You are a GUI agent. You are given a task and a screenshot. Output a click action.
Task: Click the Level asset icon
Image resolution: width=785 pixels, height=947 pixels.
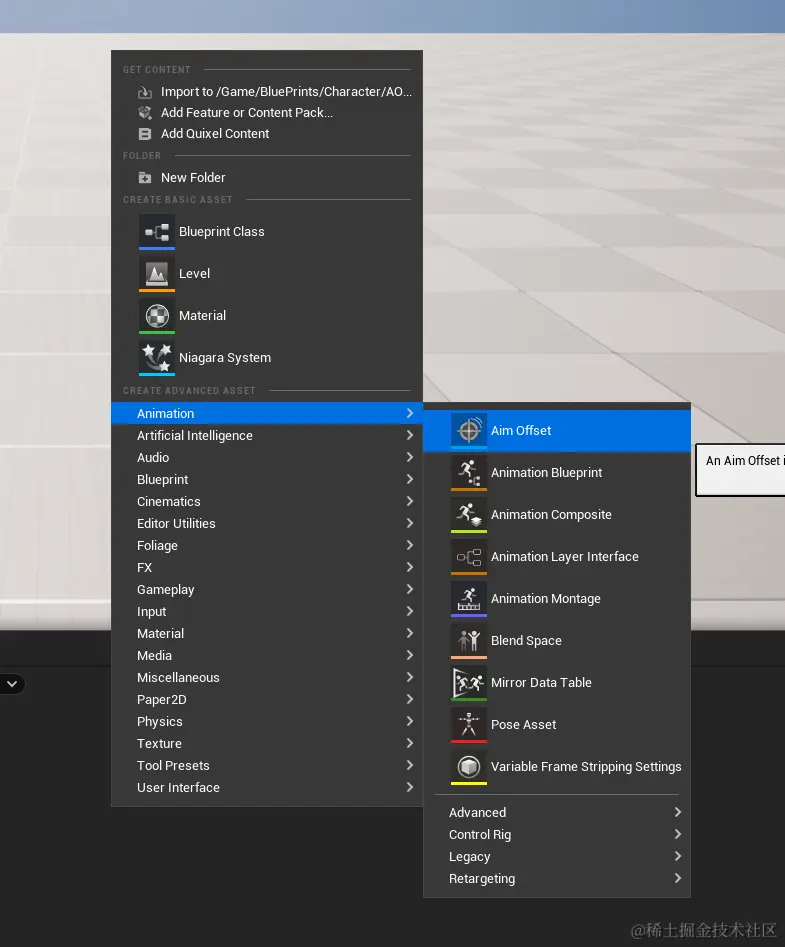click(x=157, y=274)
